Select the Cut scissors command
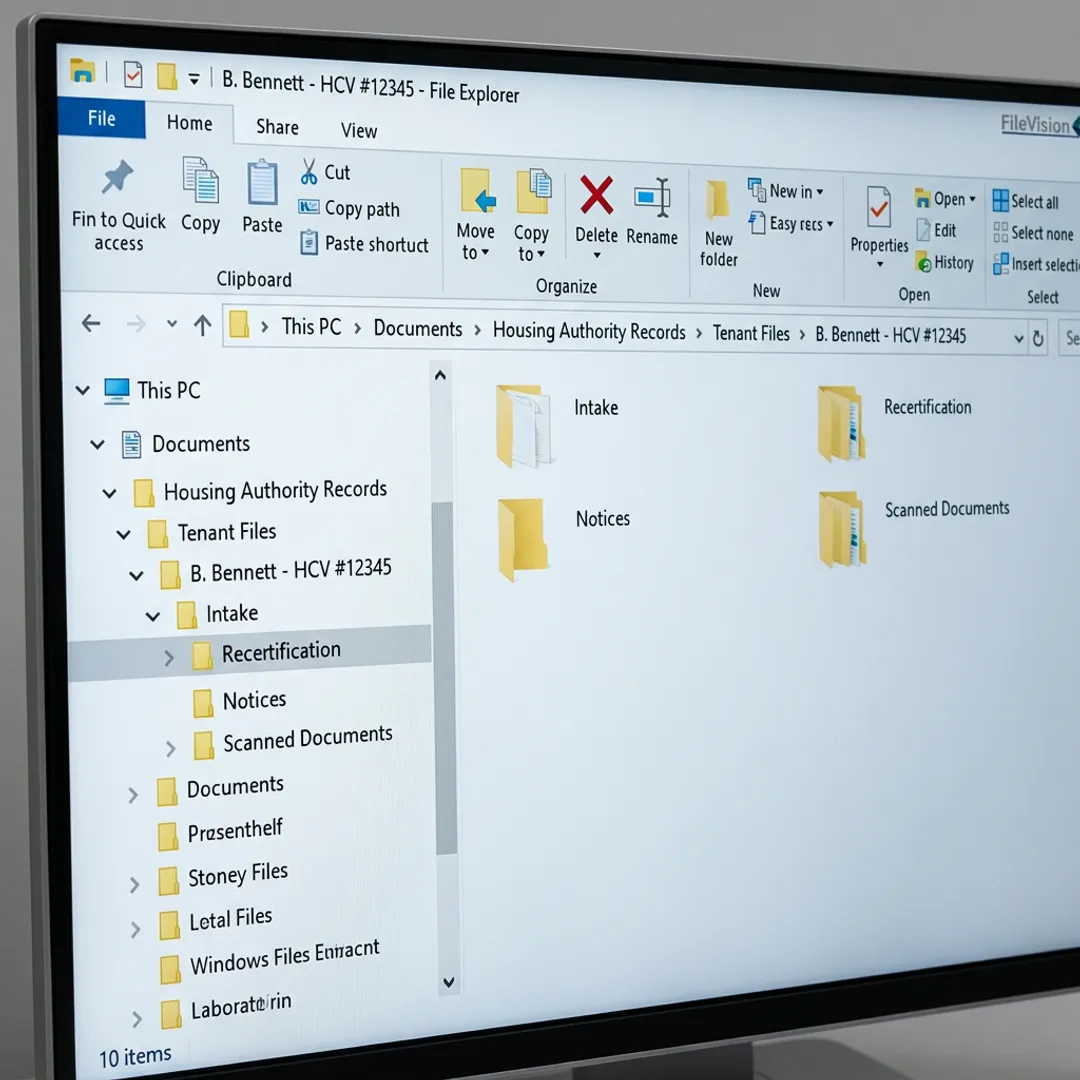Screen dimensions: 1080x1080 325,172
